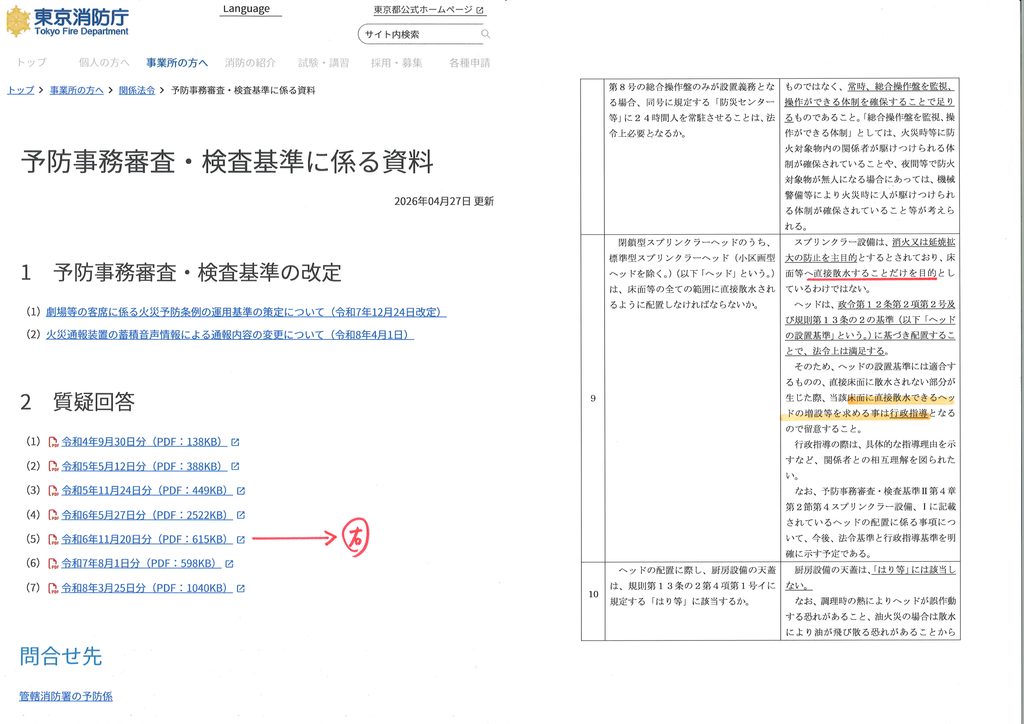Click PDF icon for 令和4年9月30日分
1024x724 pixels.
point(54,442)
